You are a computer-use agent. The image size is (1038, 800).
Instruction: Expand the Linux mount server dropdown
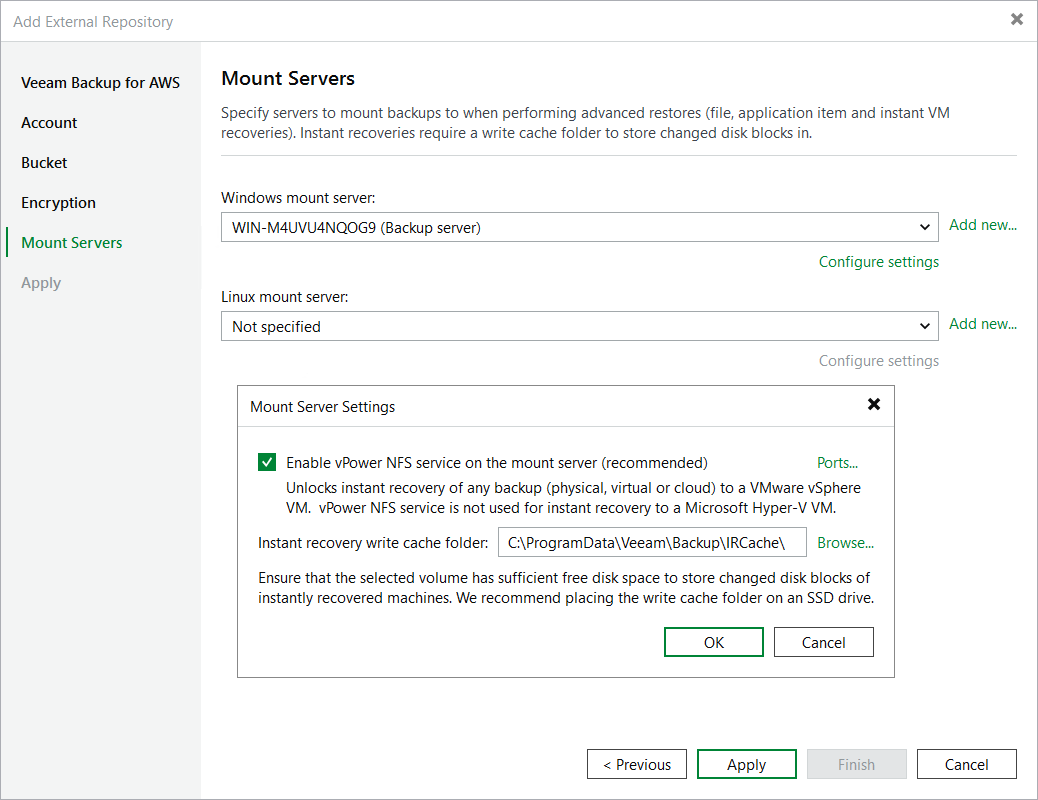coord(925,326)
